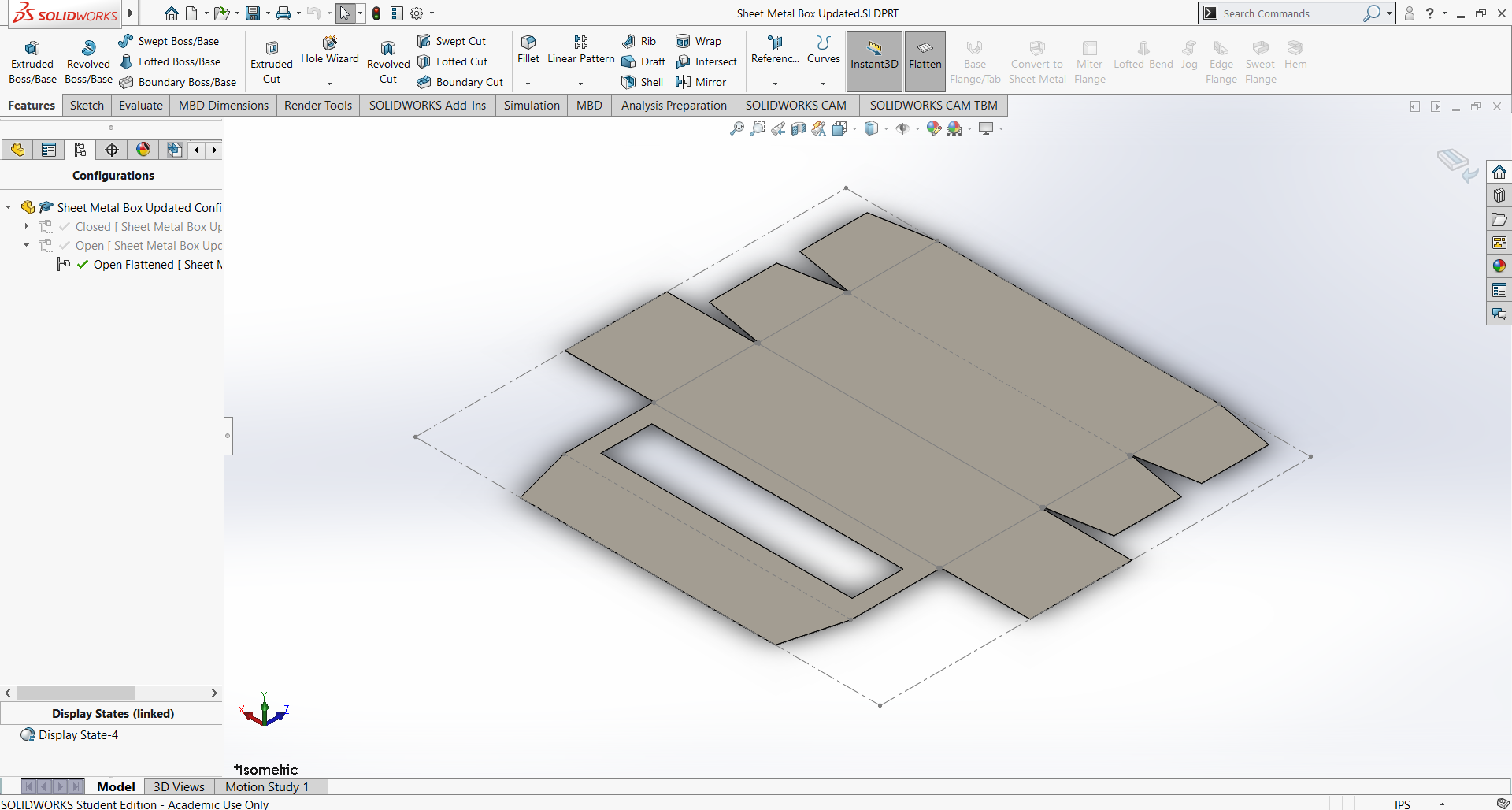Collapse the Sheet Metal Box Updated root node

pyautogui.click(x=9, y=207)
